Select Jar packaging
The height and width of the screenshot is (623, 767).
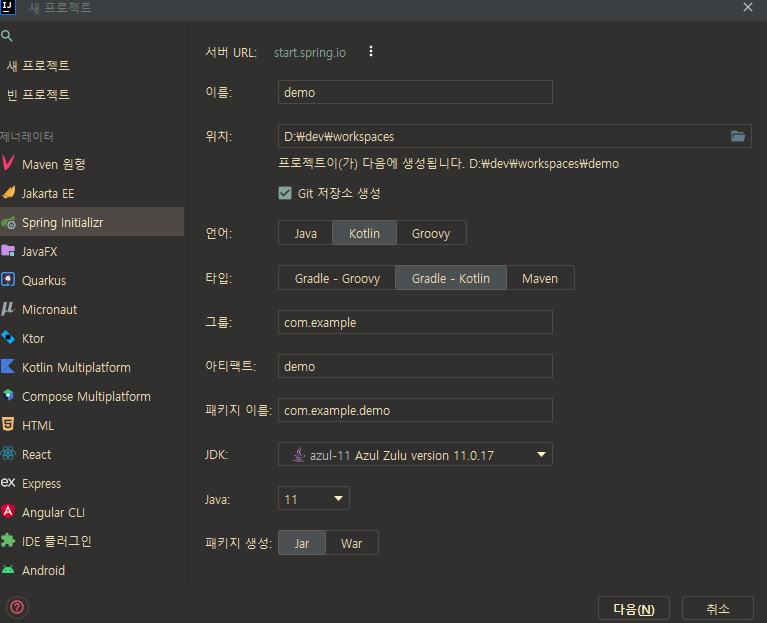[x=302, y=543]
